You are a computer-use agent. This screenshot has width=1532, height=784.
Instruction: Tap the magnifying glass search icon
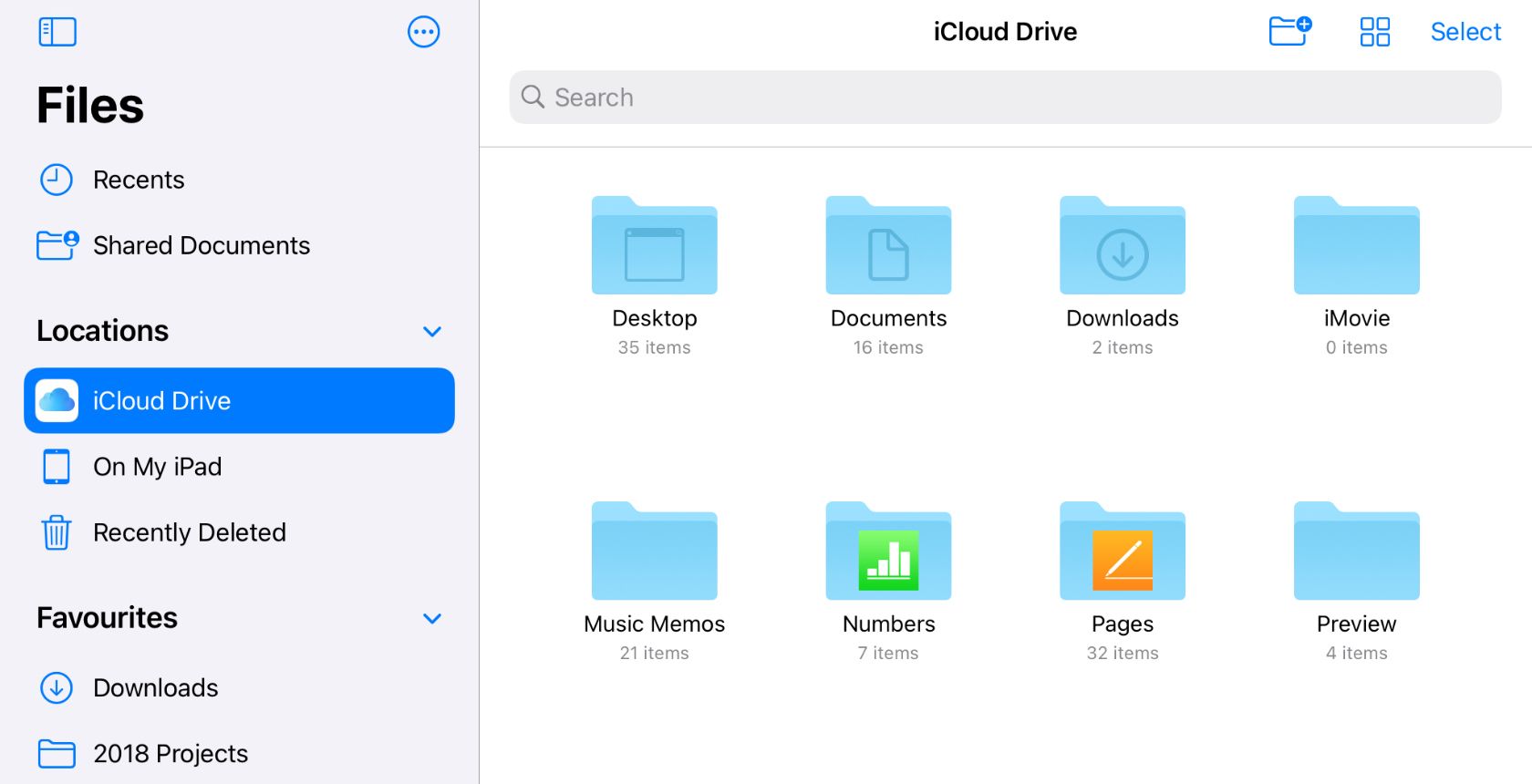click(x=533, y=97)
